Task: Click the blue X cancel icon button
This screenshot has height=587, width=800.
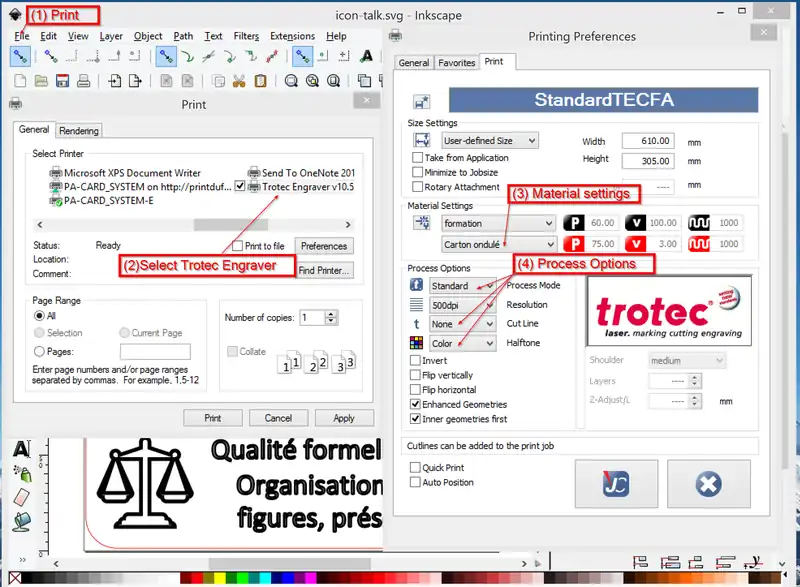Action: point(708,485)
